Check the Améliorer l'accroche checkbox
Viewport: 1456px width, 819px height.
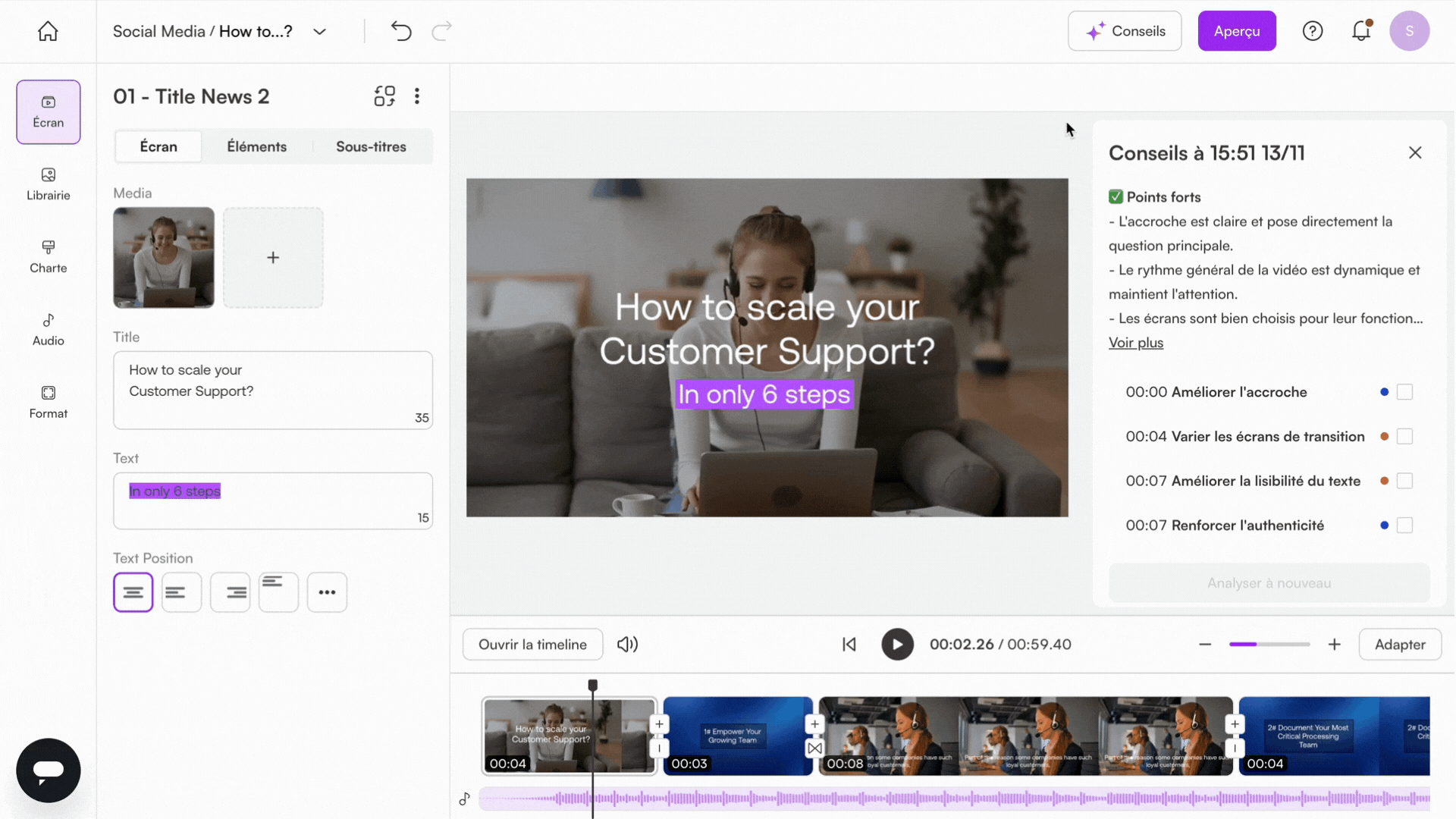coord(1404,392)
